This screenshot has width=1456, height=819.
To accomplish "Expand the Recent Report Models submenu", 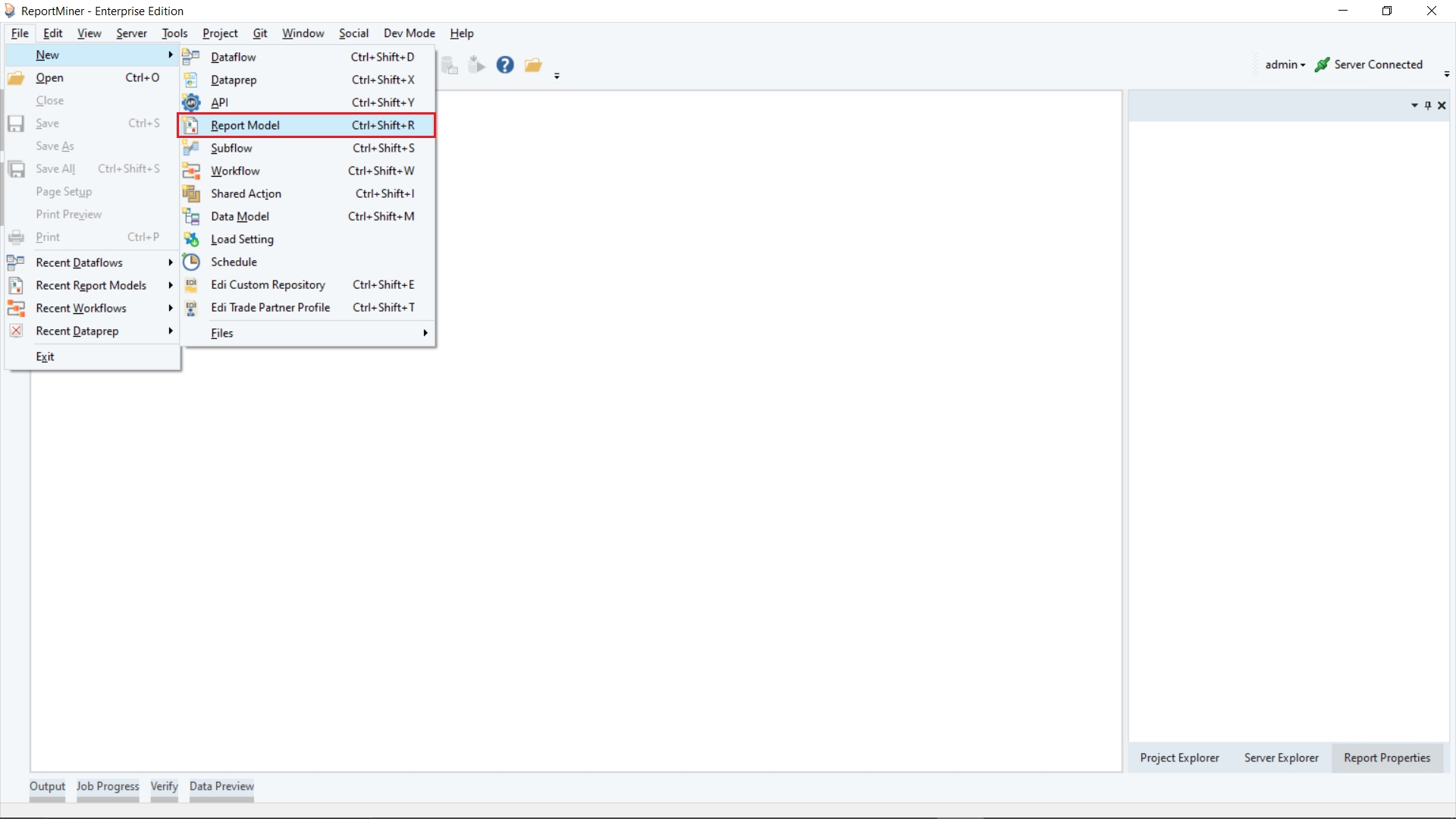I will point(171,285).
